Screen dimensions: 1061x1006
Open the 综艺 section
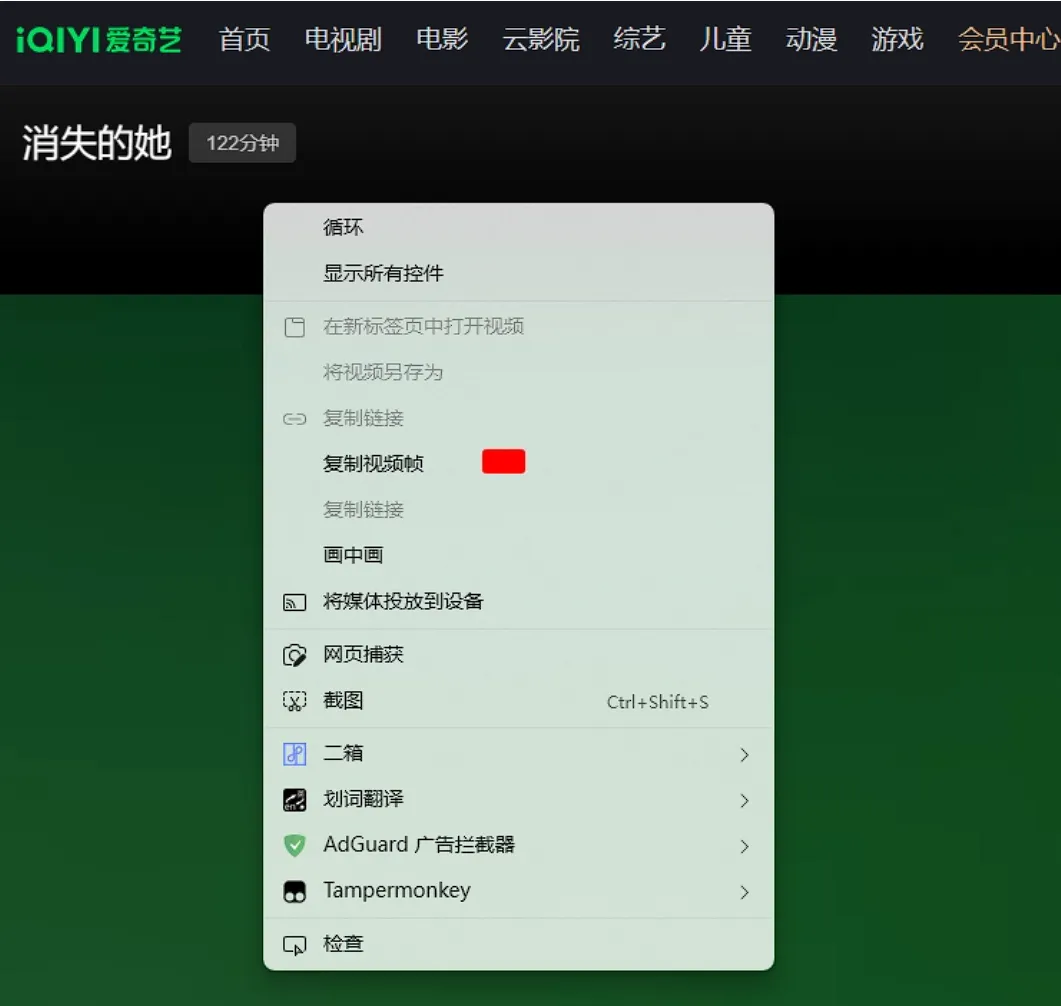click(639, 40)
